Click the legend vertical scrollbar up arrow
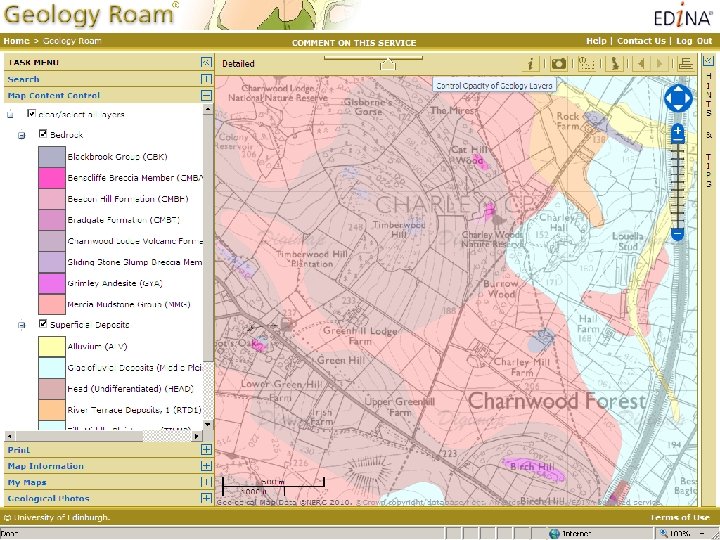Viewport: 720px width, 540px height. [x=208, y=109]
